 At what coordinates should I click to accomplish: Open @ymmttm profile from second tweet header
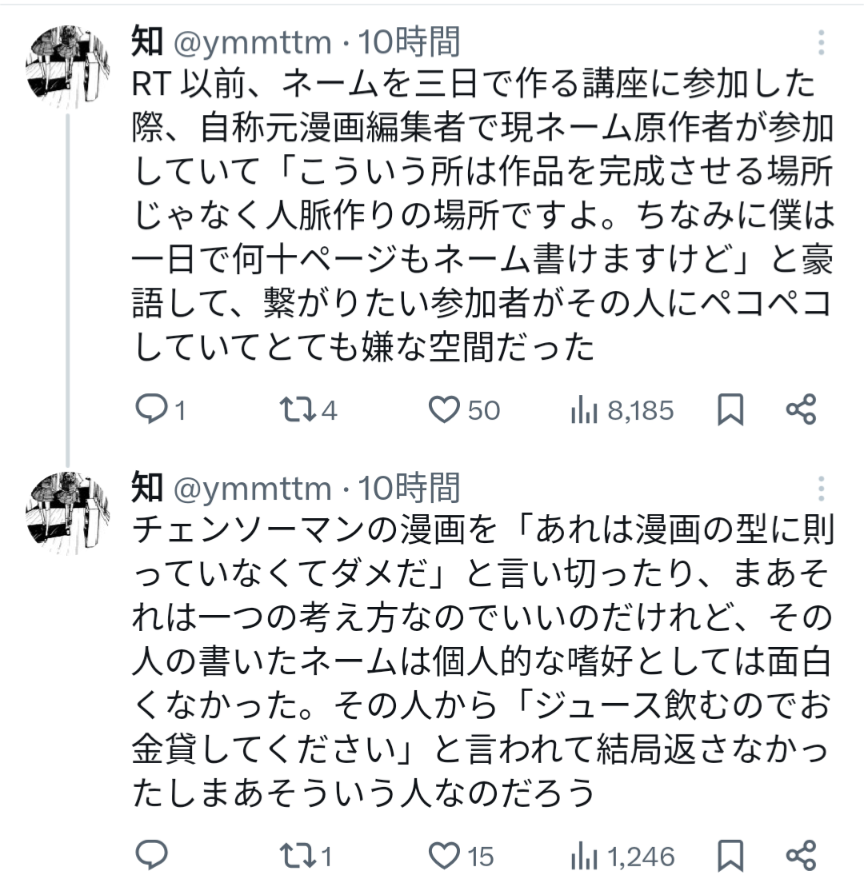252,488
